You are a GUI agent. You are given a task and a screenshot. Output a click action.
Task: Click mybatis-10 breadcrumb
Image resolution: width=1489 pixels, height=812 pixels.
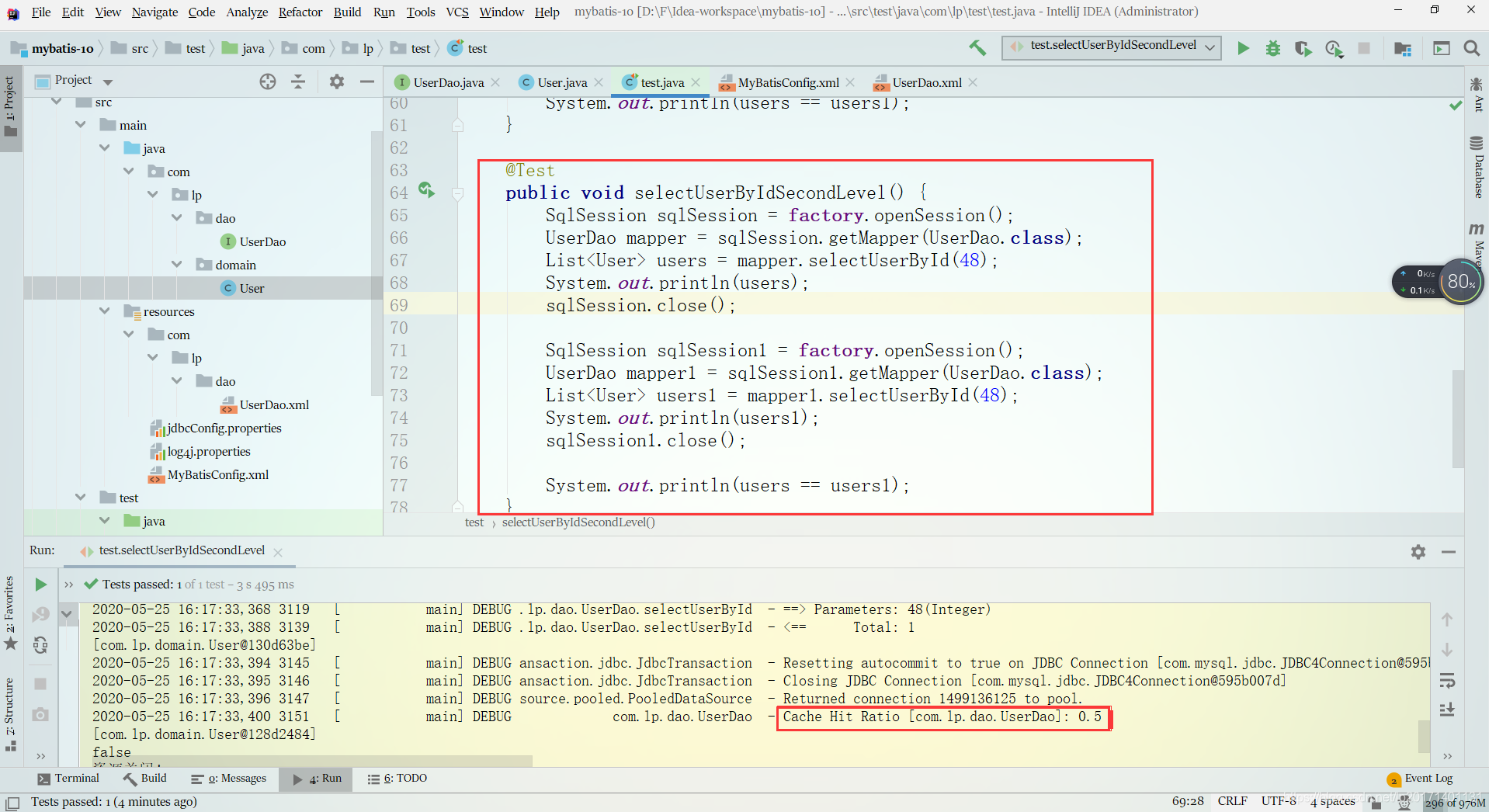[53, 48]
